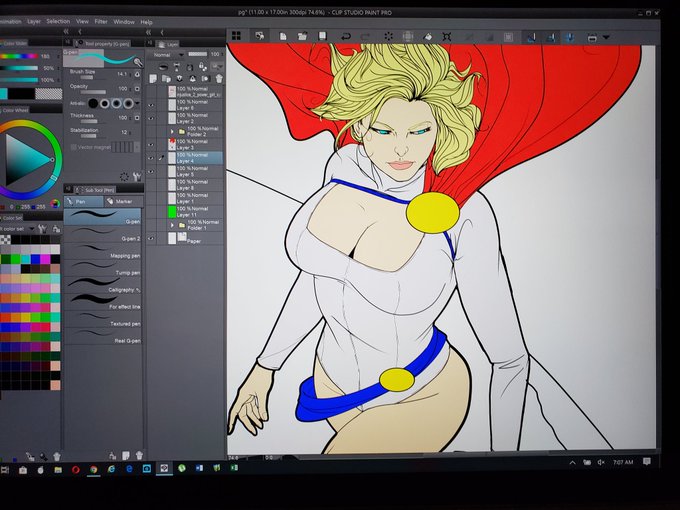The height and width of the screenshot is (510, 680).
Task: Toggle visibility eye of Layer 4
Action: 151,158
